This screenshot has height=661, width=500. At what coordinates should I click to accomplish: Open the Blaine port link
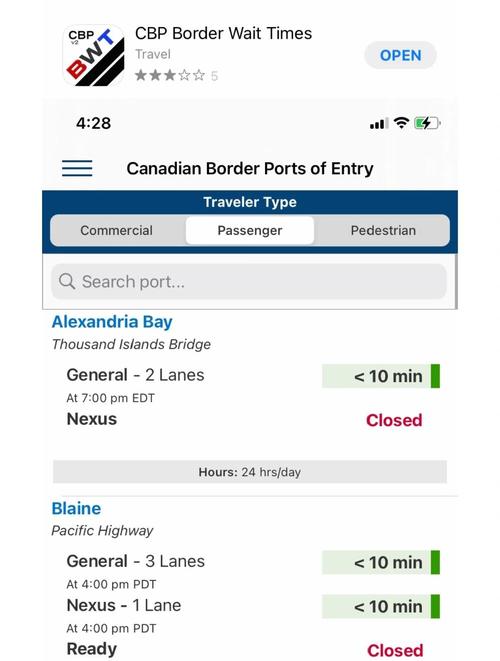(76, 508)
